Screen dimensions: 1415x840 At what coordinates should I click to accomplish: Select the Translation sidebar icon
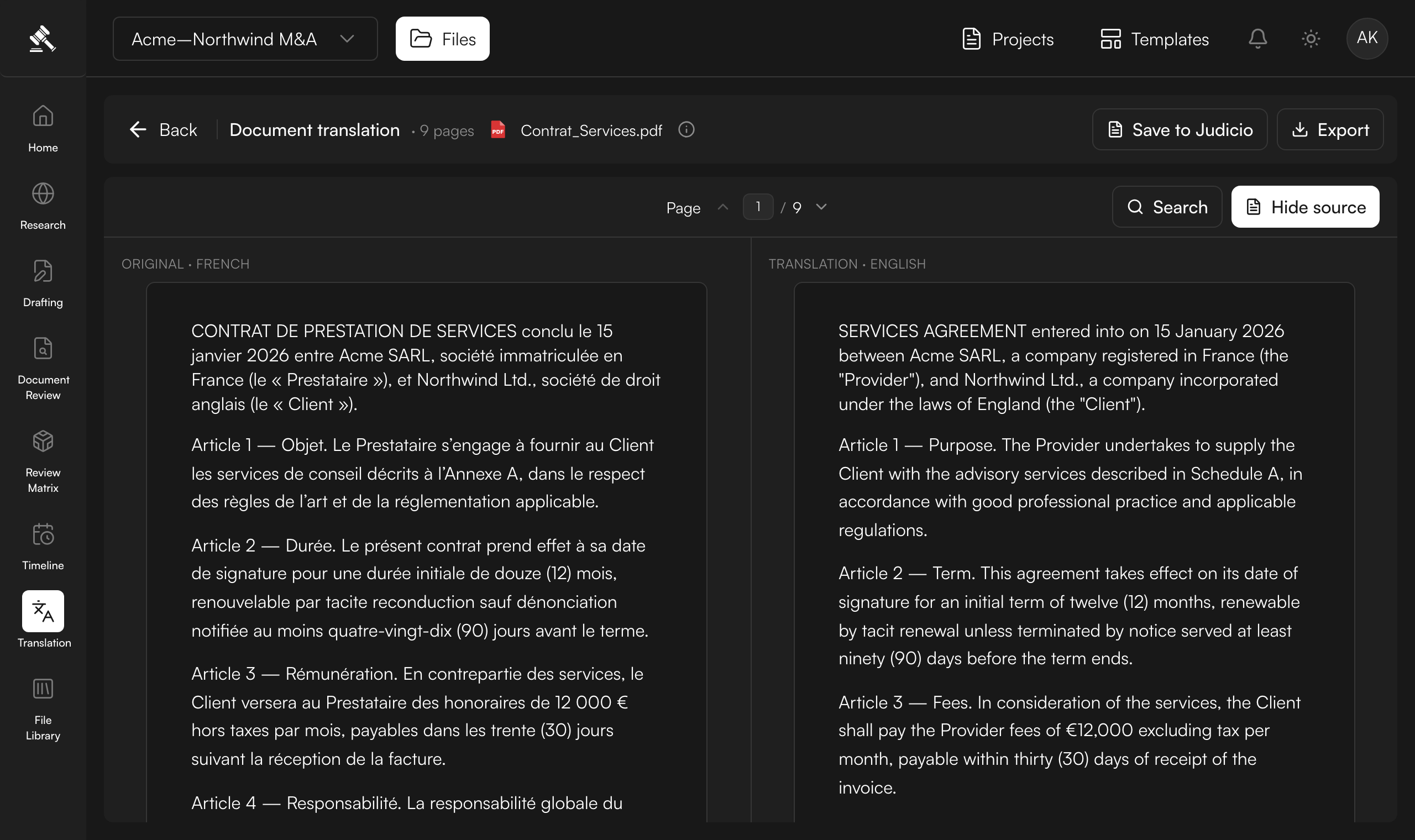[43, 611]
